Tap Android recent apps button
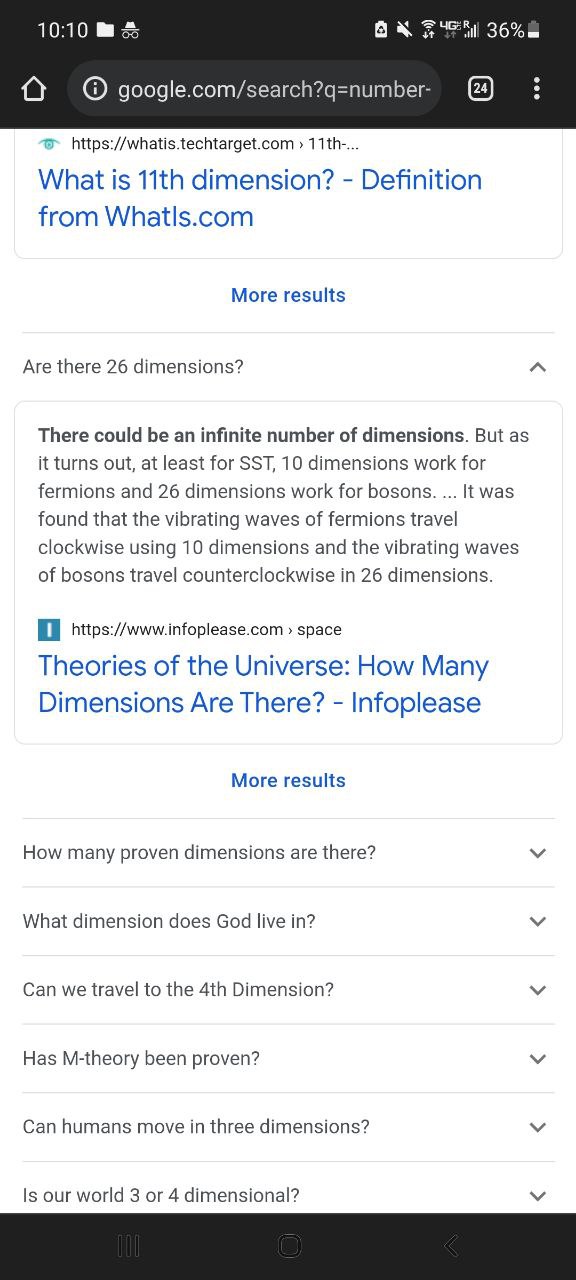 click(128, 1245)
